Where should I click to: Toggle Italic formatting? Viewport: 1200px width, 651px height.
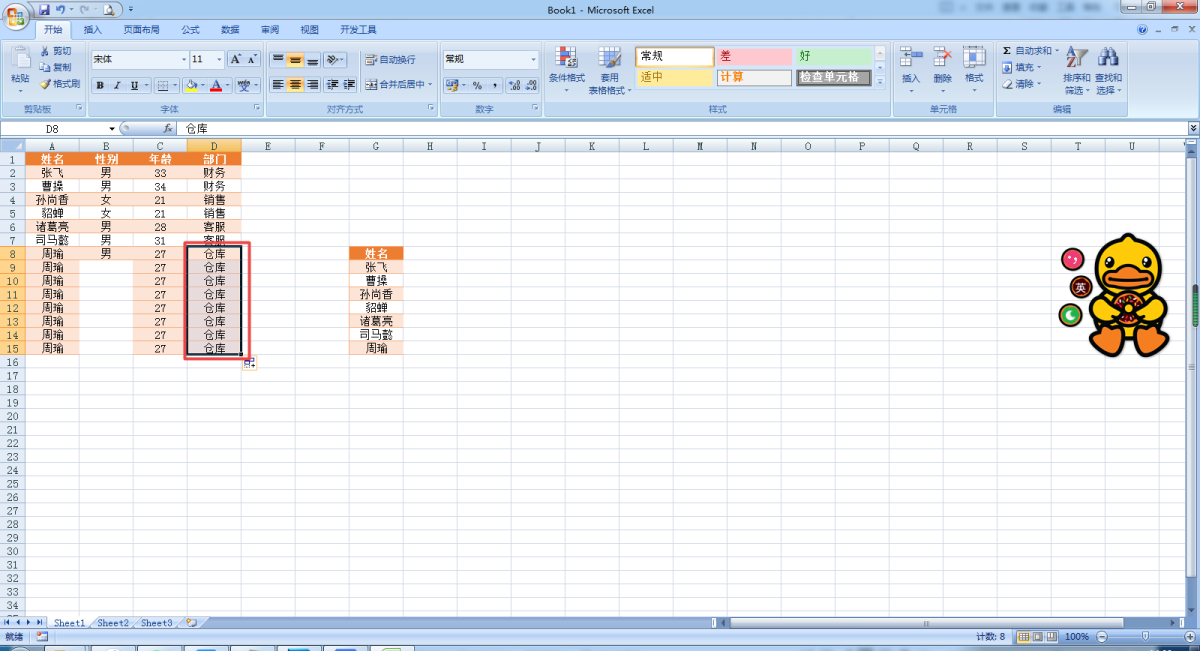pyautogui.click(x=117, y=85)
